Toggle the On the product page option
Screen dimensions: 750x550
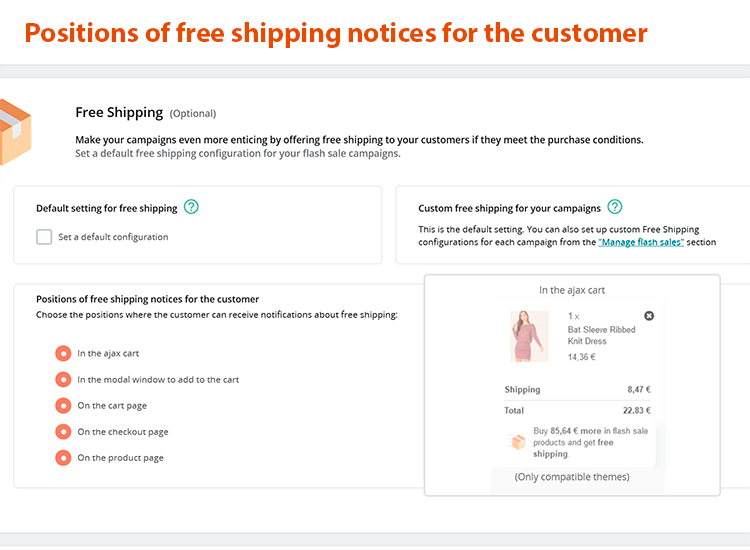point(63,457)
